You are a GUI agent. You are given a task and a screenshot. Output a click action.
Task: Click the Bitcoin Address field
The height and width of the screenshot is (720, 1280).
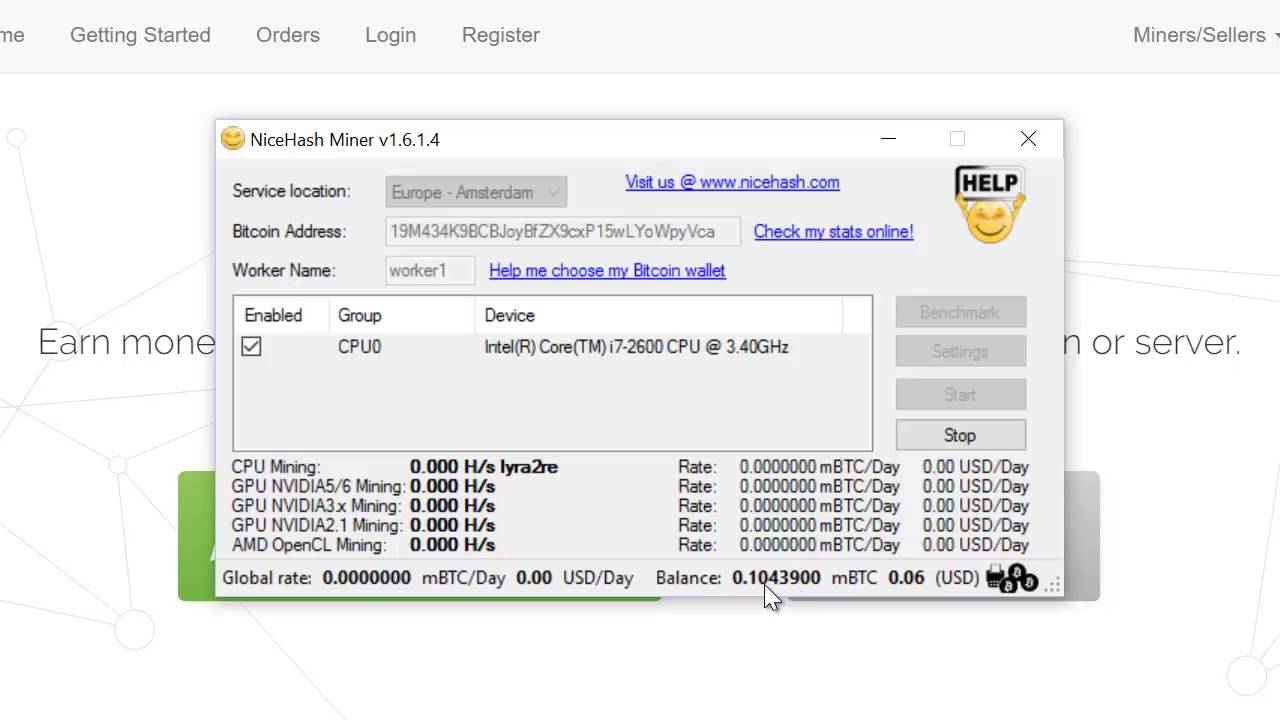[x=563, y=231]
